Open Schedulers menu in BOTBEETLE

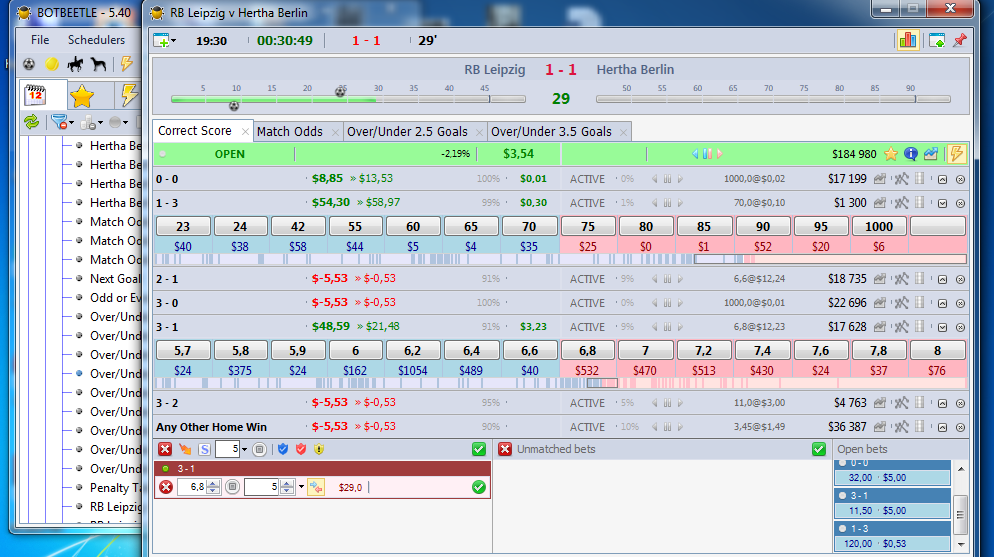[x=96, y=39]
